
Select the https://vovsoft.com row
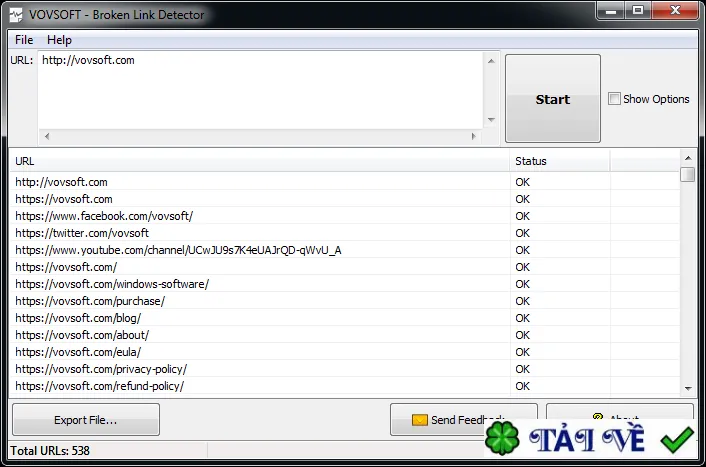tap(344, 199)
